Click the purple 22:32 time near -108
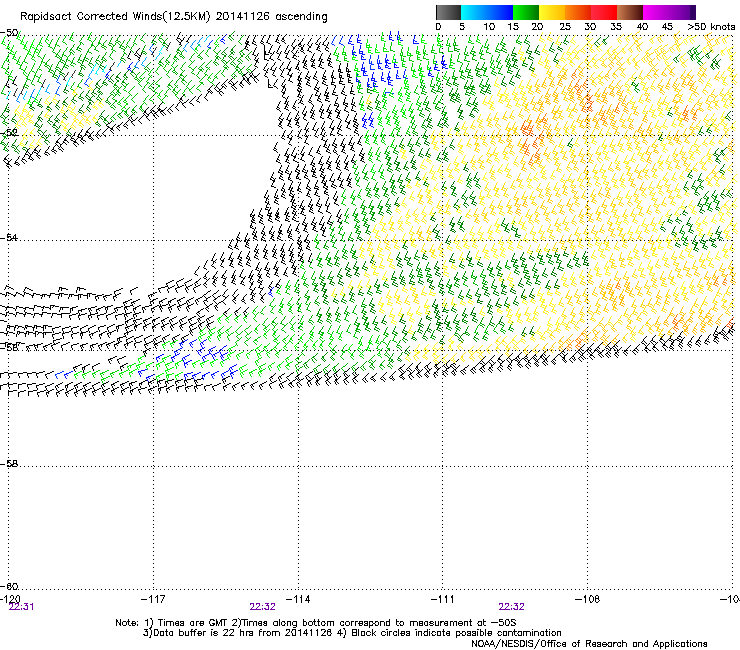Image resolution: width=740 pixels, height=650 pixels. (x=512, y=607)
